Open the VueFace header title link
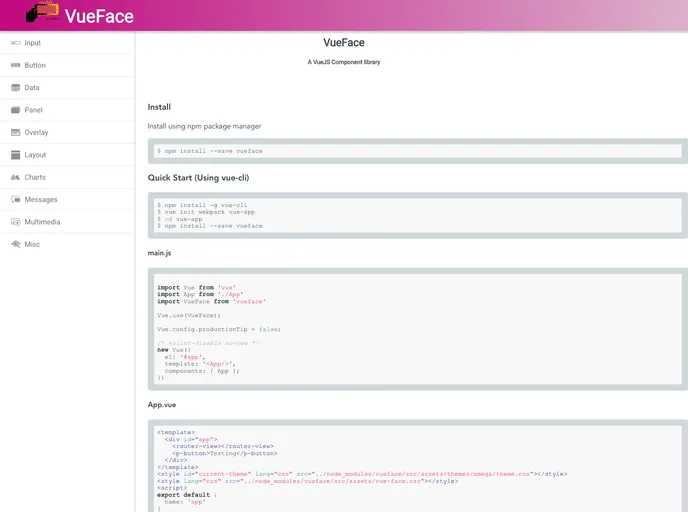Image resolution: width=688 pixels, height=512 pixels. [99, 16]
